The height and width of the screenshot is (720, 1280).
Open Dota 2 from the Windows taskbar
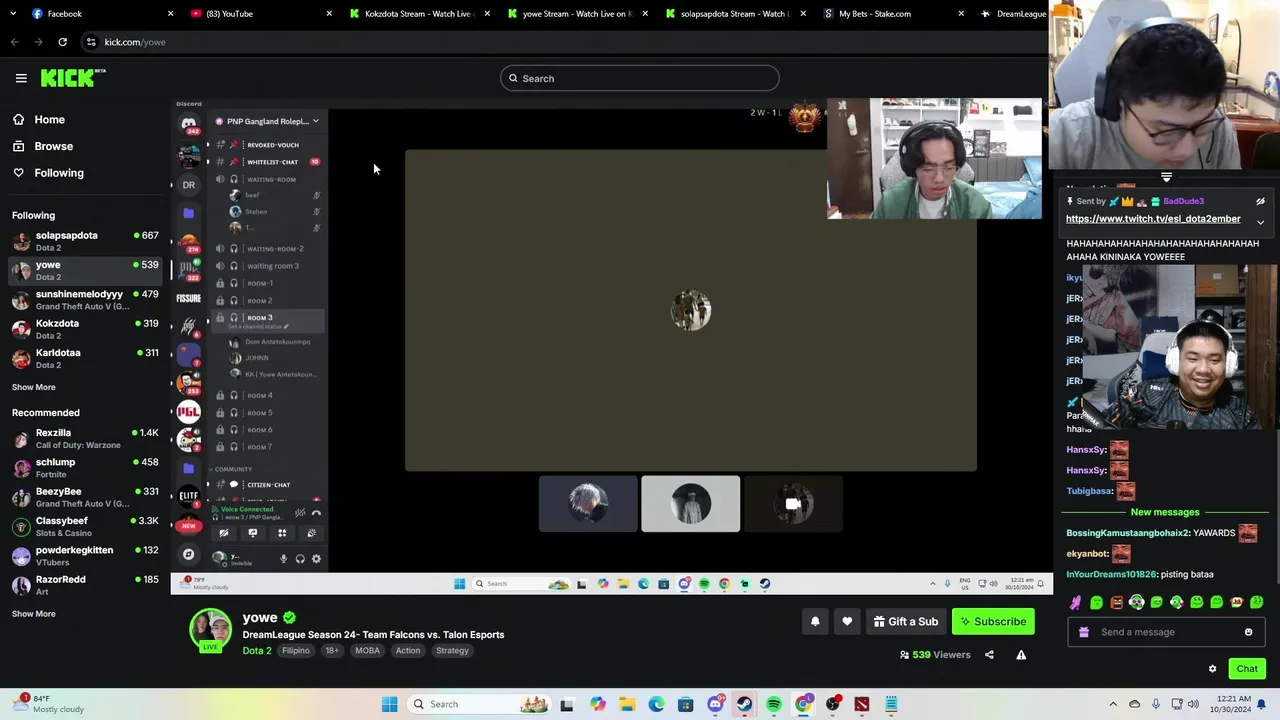pos(862,704)
